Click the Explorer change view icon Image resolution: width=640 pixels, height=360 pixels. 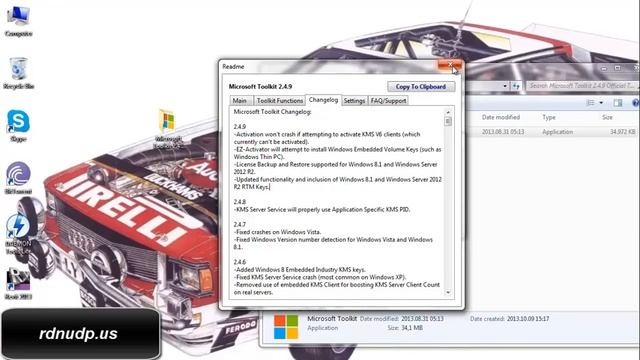[590, 102]
